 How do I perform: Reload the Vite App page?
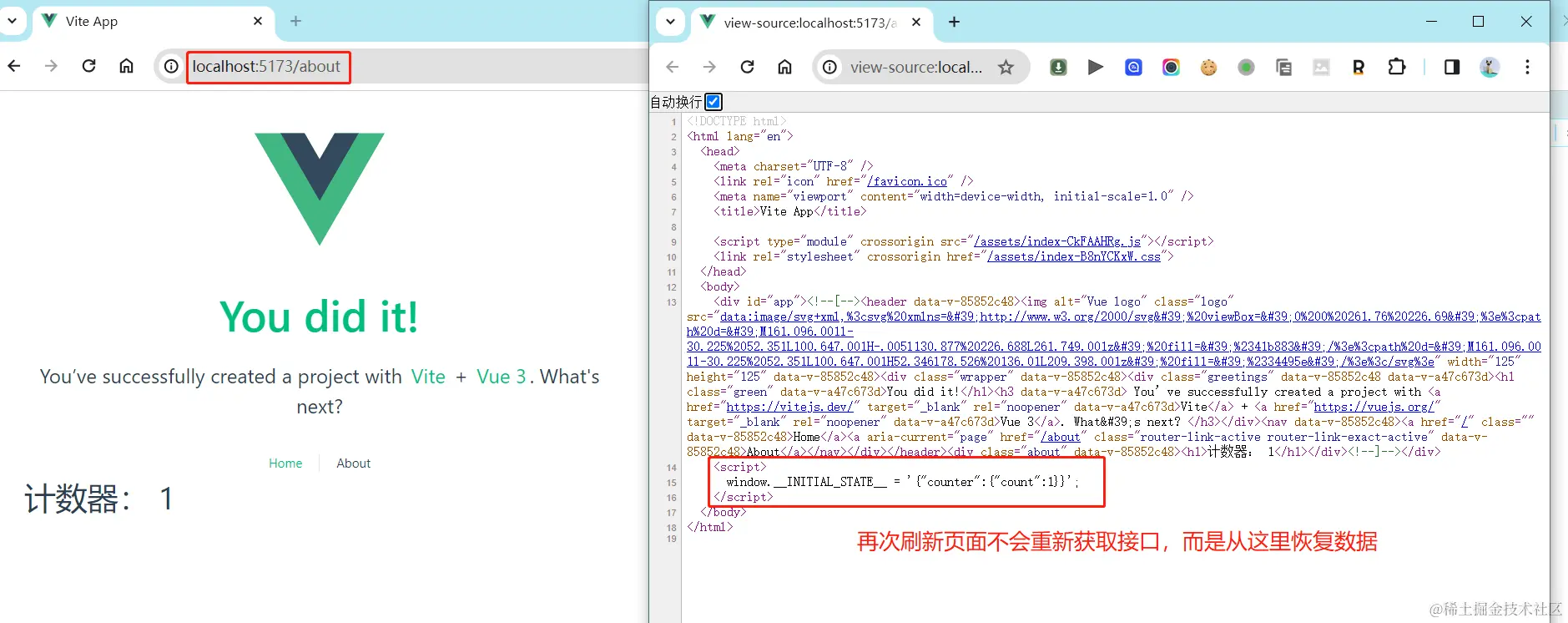(89, 66)
